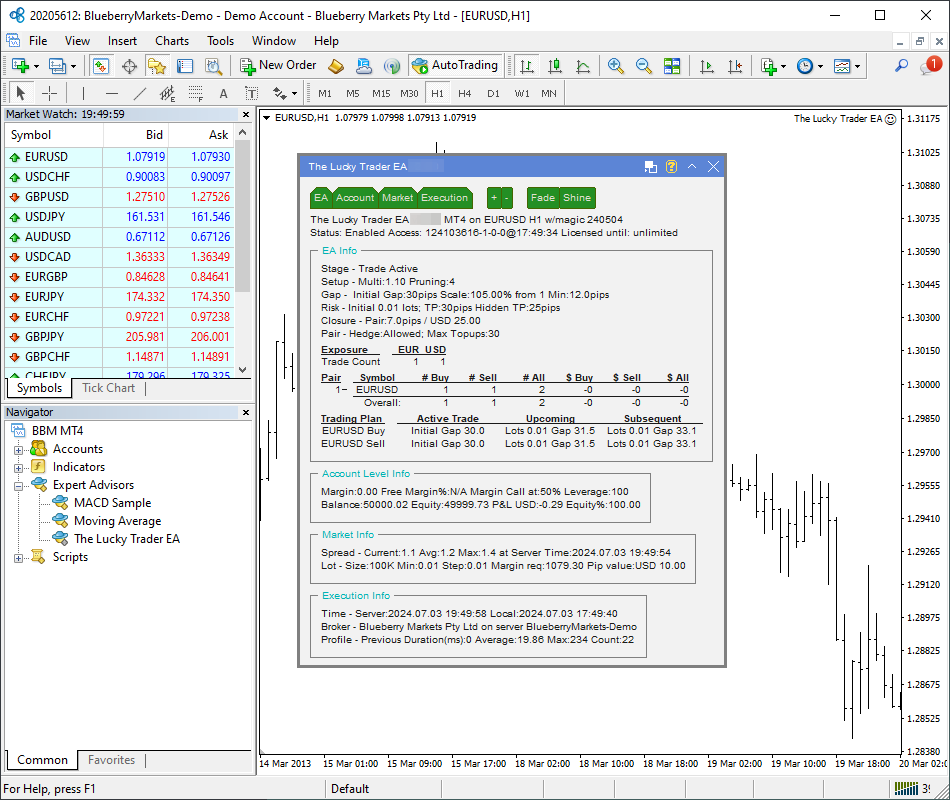Toggle the Account section in EA panel
Screen dimensions: 950x800
click(x=355, y=198)
